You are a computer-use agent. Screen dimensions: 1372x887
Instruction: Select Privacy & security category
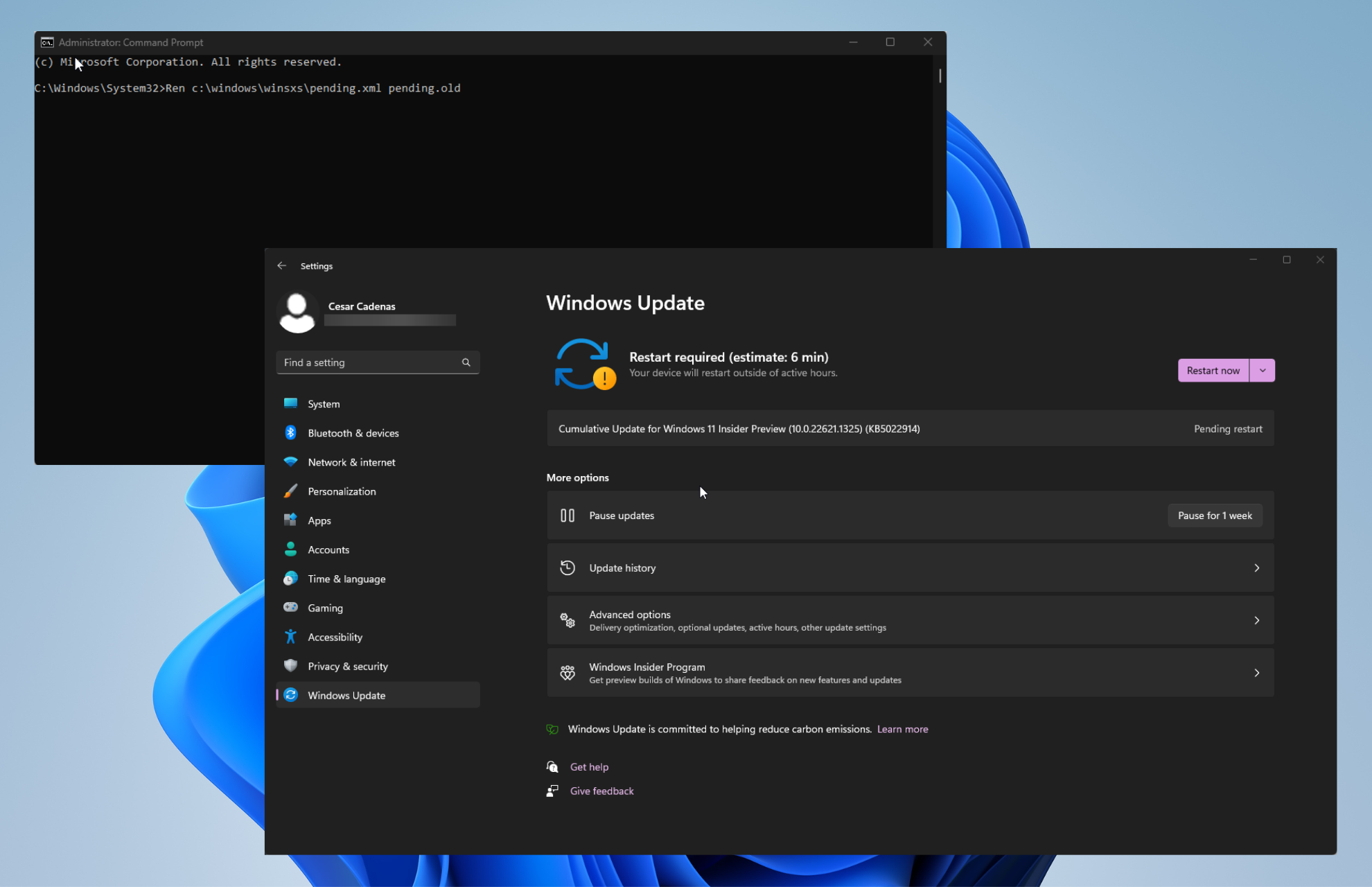[x=378, y=665]
